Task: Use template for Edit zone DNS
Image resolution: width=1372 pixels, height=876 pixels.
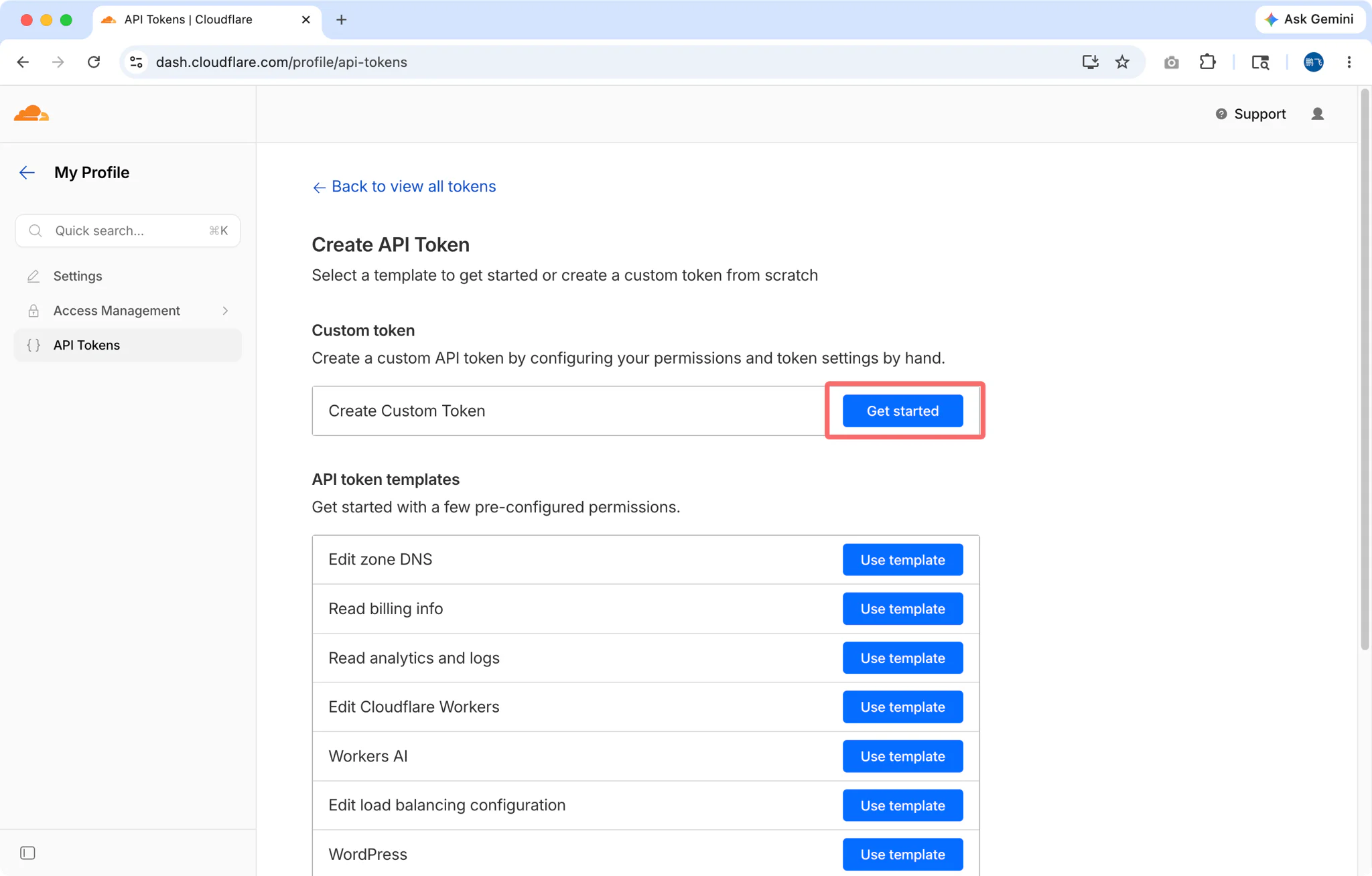Action: tap(902, 559)
